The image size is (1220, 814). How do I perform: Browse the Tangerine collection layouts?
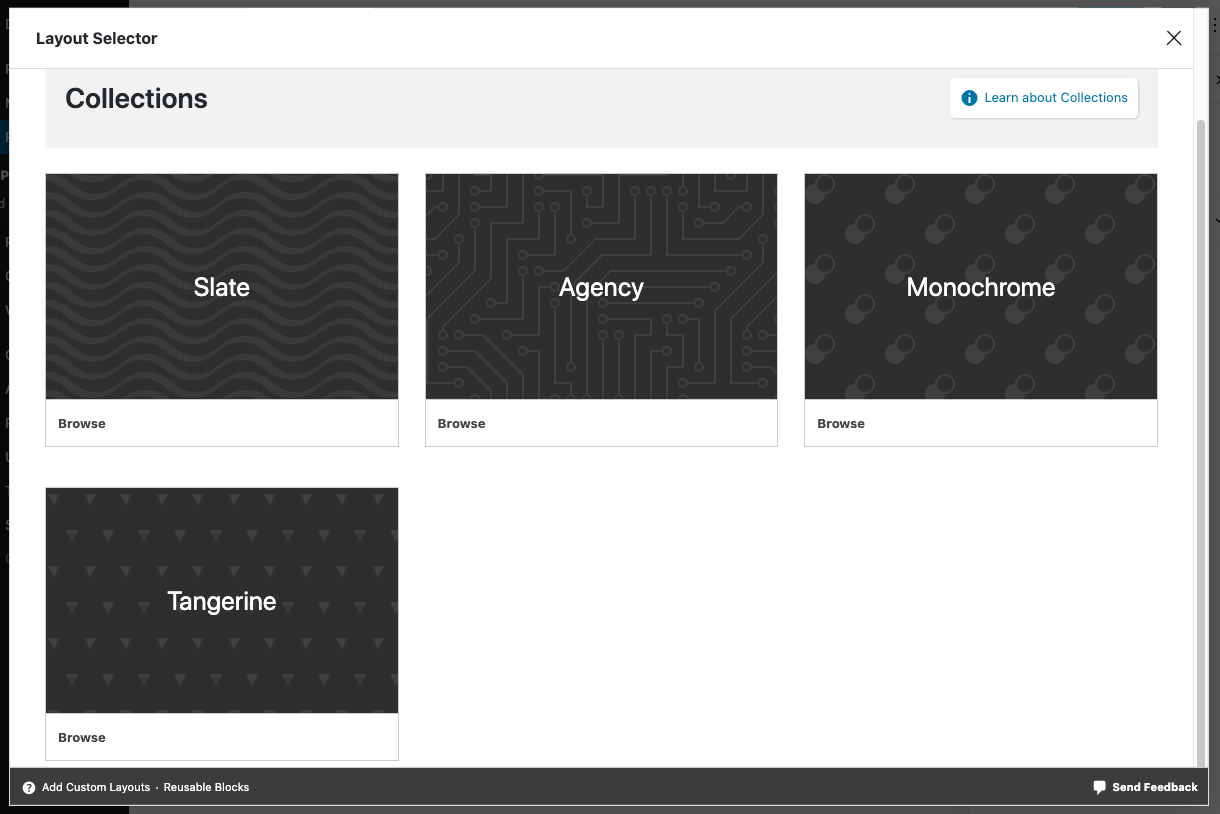pyautogui.click(x=82, y=738)
